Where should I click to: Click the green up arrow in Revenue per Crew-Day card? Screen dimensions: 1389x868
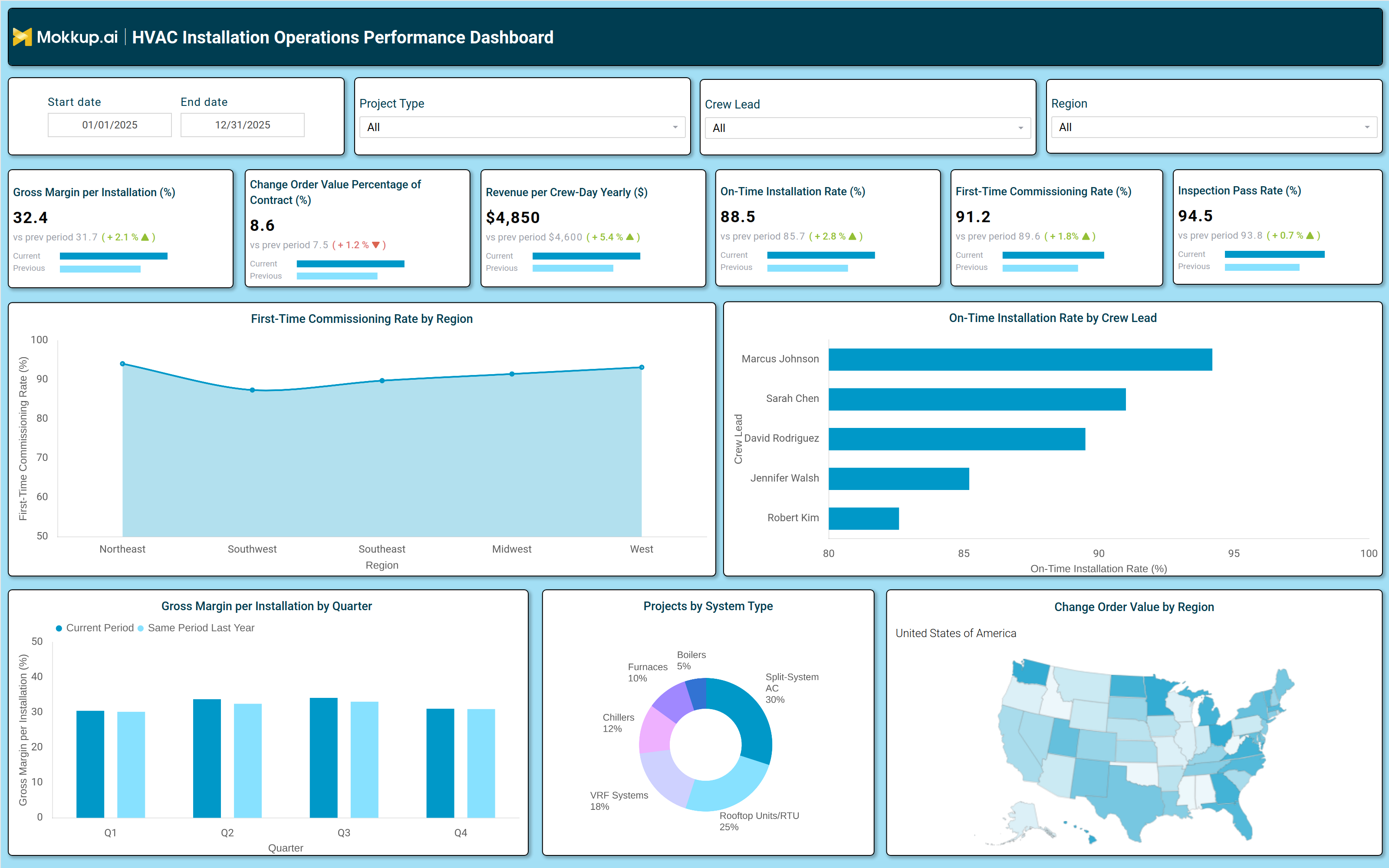[630, 237]
